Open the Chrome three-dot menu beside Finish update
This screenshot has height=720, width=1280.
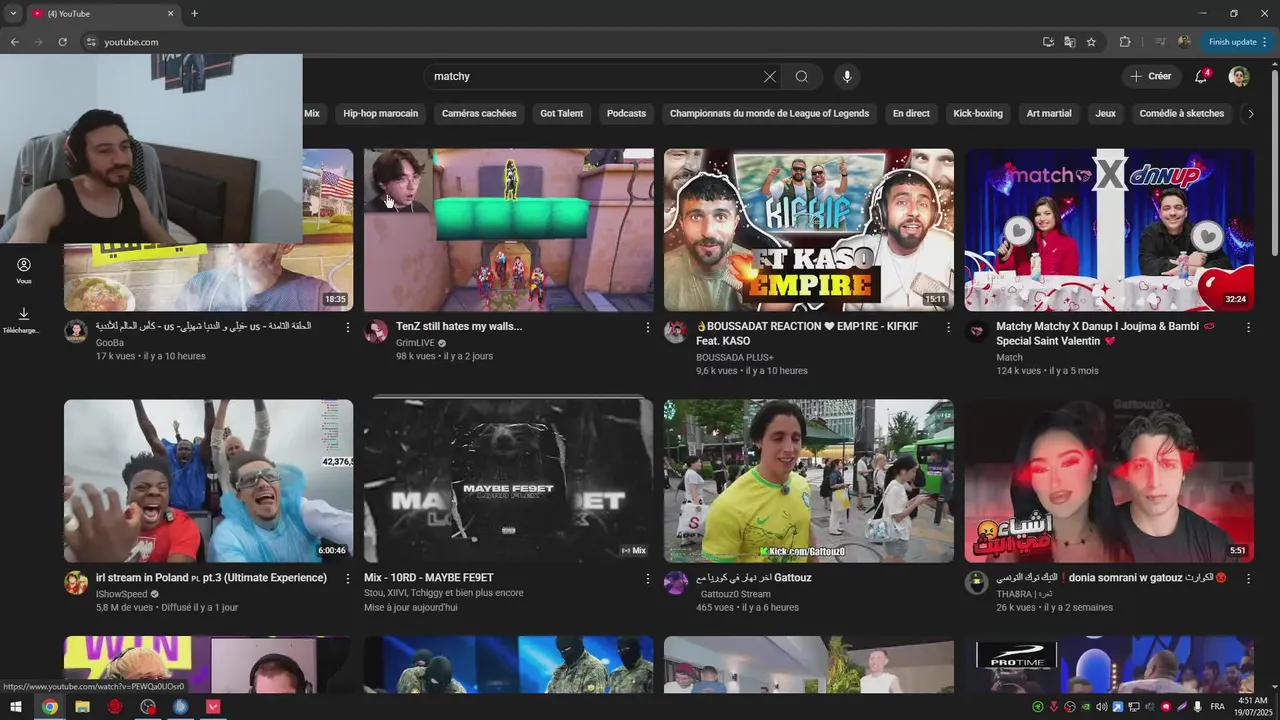click(1265, 42)
